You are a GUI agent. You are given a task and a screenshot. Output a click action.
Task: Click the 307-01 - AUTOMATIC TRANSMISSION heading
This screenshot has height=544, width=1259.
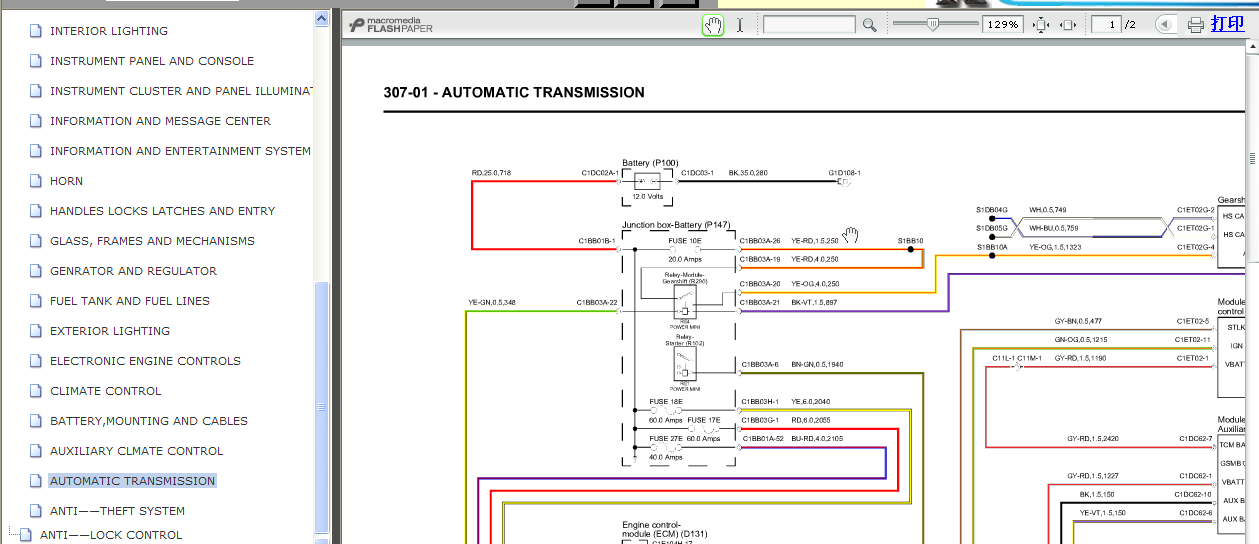click(x=514, y=92)
